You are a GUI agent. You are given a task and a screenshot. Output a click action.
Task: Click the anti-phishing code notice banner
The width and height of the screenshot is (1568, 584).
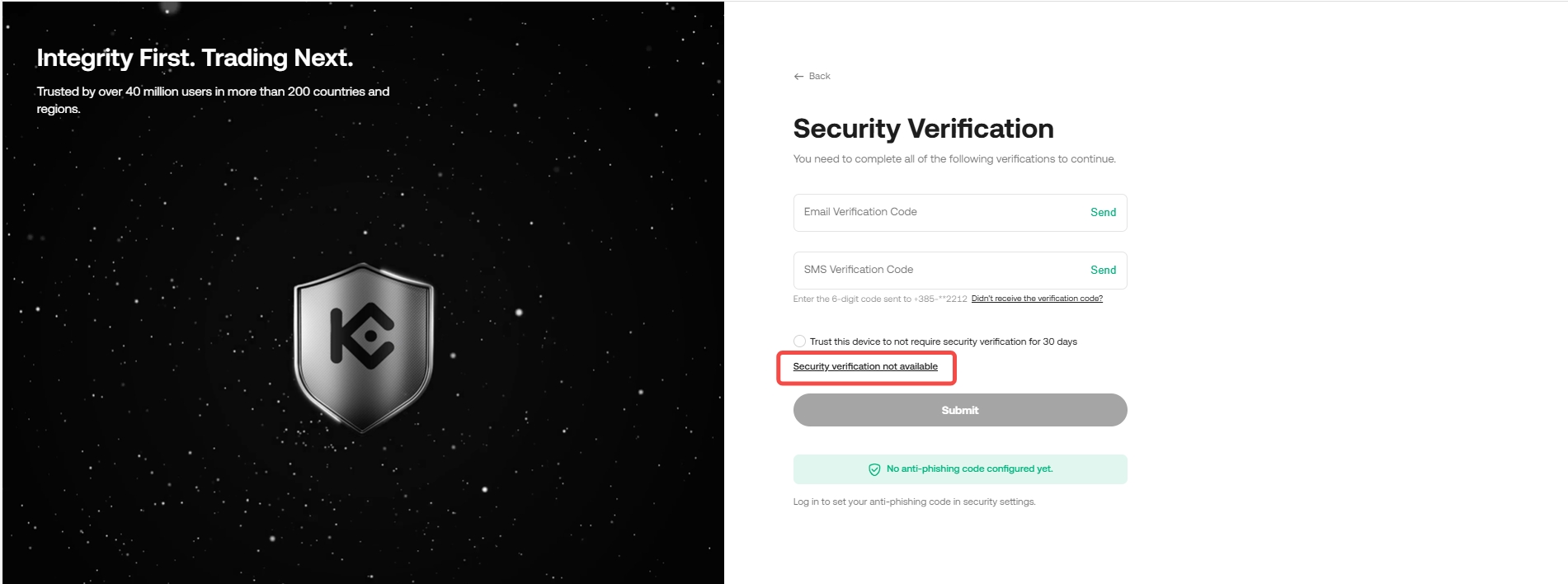(959, 469)
